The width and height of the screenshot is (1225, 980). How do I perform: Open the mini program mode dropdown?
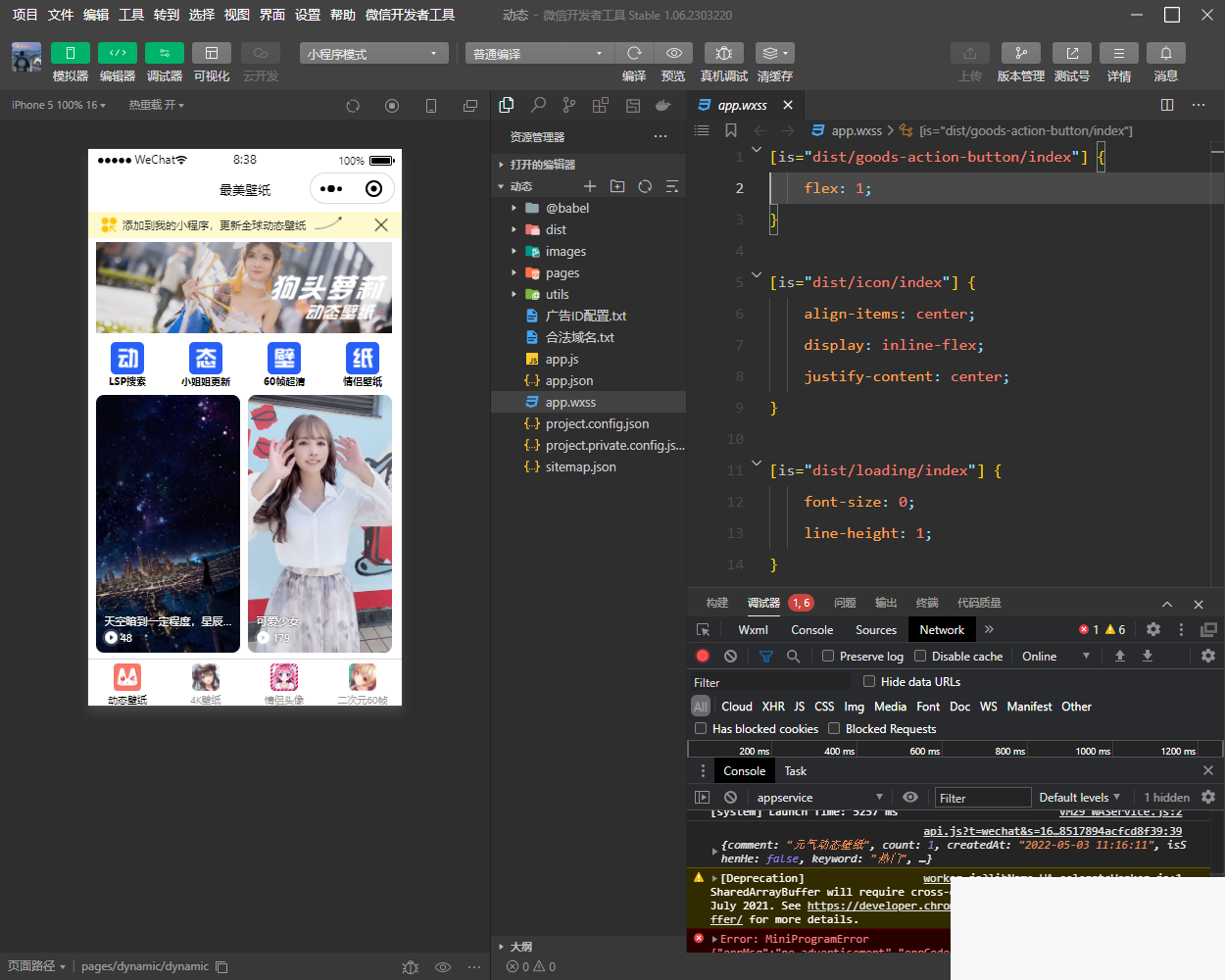373,53
